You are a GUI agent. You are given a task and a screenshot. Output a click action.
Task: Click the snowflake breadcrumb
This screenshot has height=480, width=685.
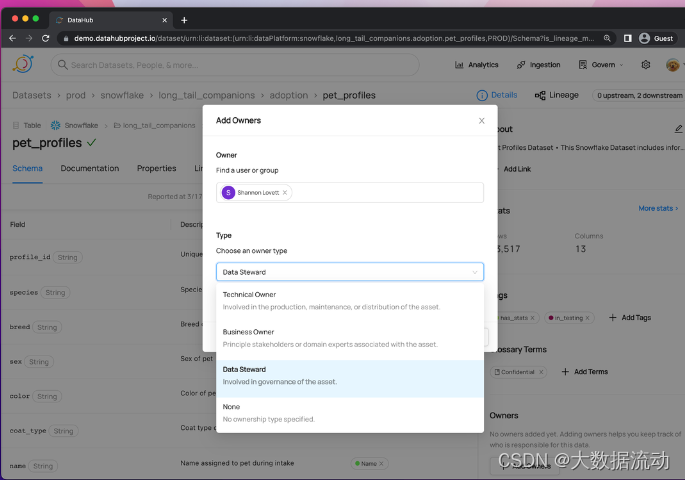click(x=122, y=95)
